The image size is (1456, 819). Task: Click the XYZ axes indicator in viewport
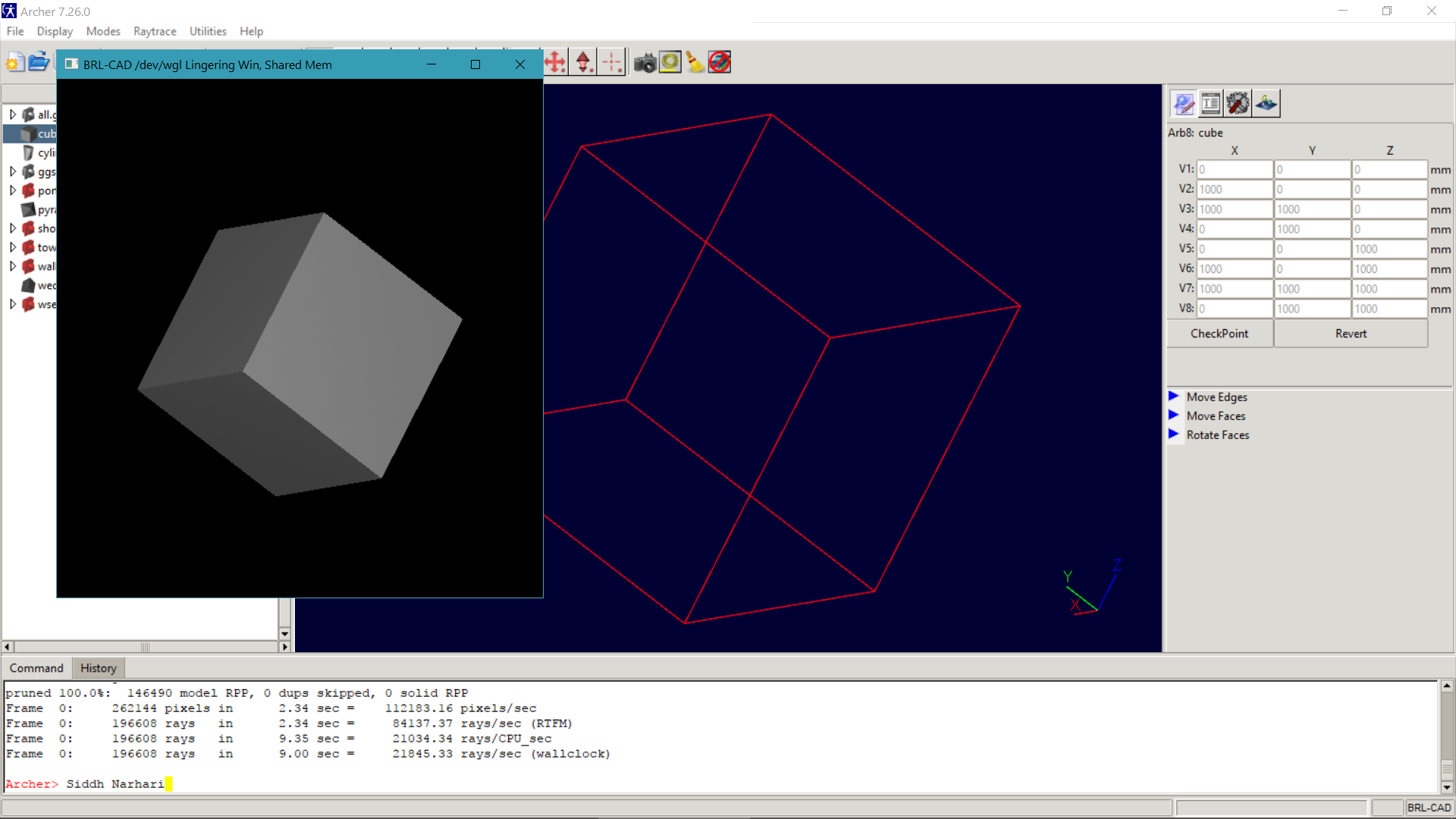click(x=1092, y=588)
